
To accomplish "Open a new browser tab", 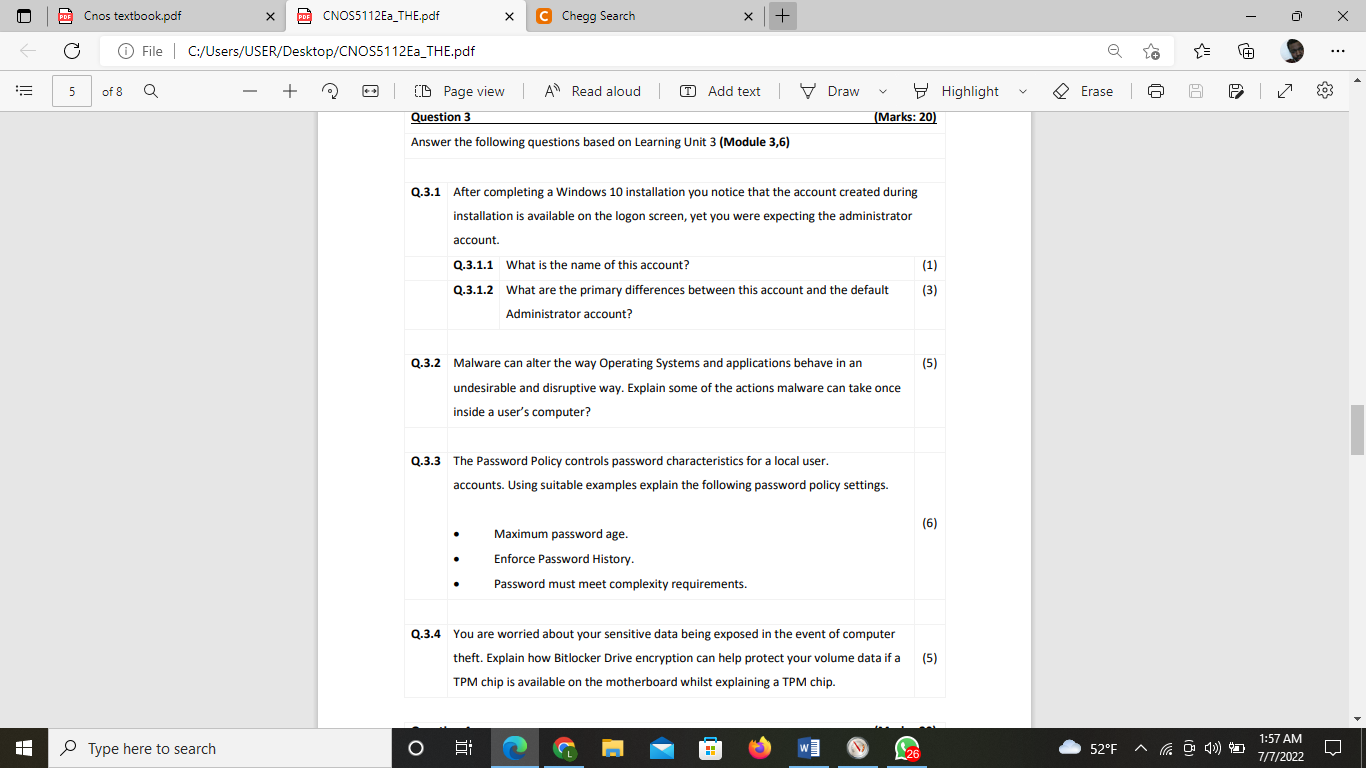I will point(783,16).
